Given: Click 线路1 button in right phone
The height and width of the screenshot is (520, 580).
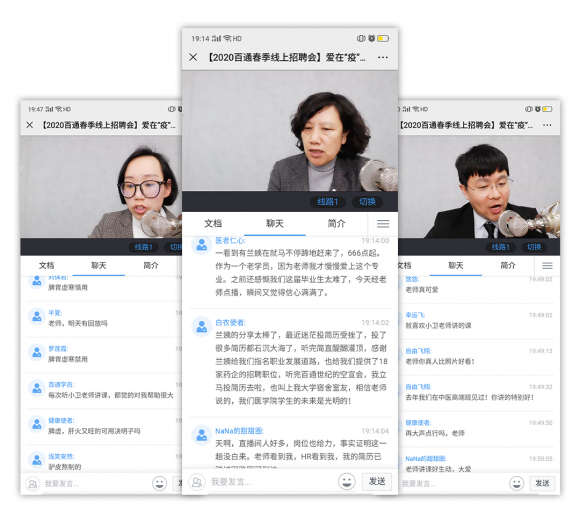Looking at the screenshot, I should pyautogui.click(x=500, y=247).
